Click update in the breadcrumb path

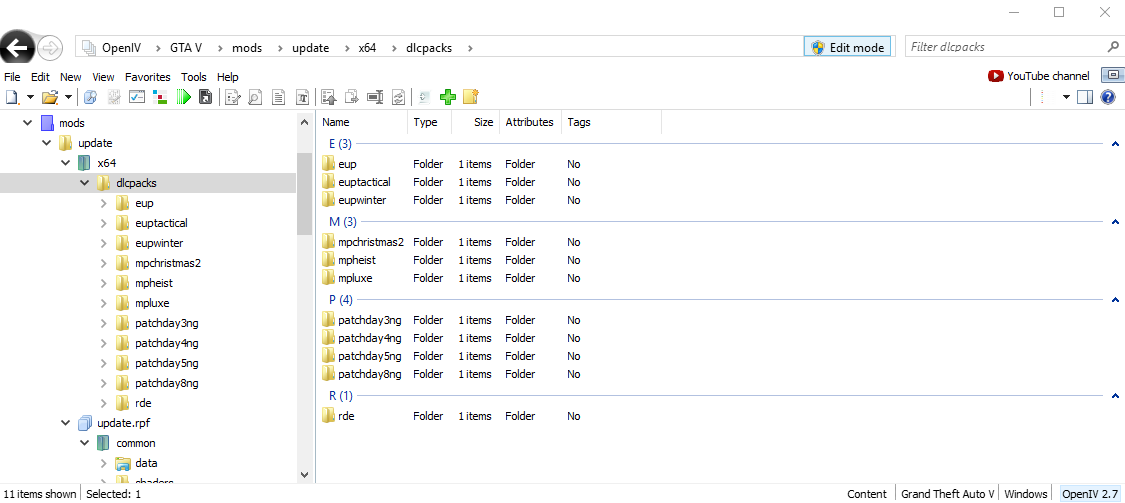[310, 48]
